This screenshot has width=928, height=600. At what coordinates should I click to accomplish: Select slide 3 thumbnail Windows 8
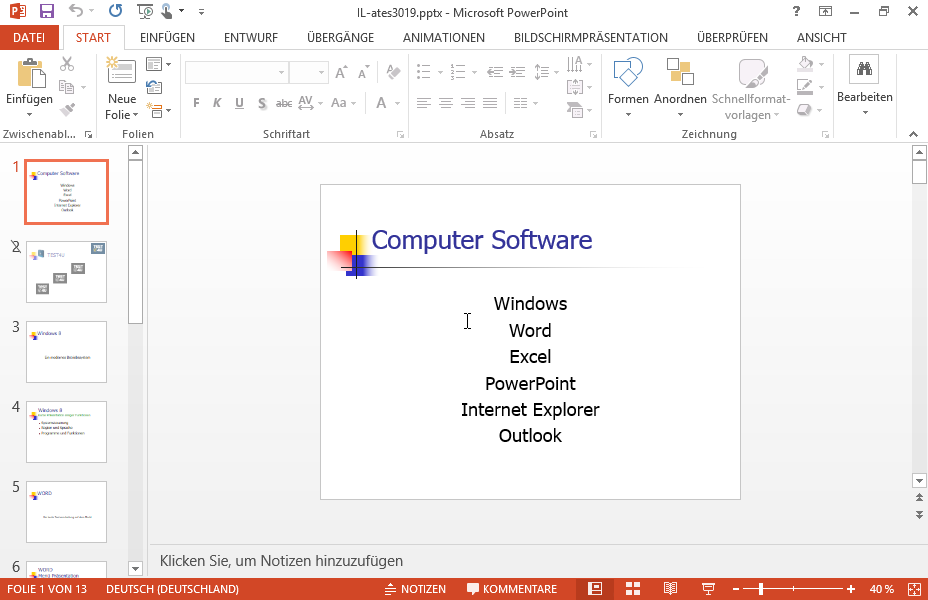click(x=66, y=351)
